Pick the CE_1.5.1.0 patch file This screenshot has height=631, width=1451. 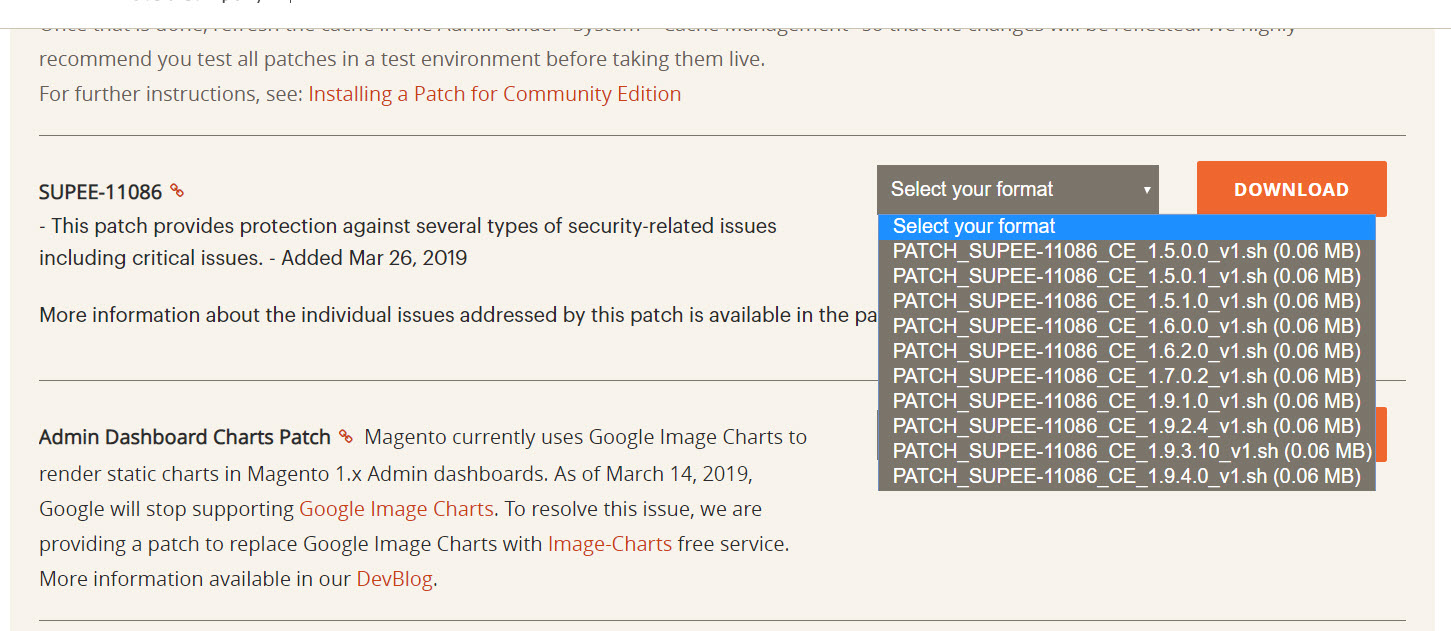click(1127, 301)
